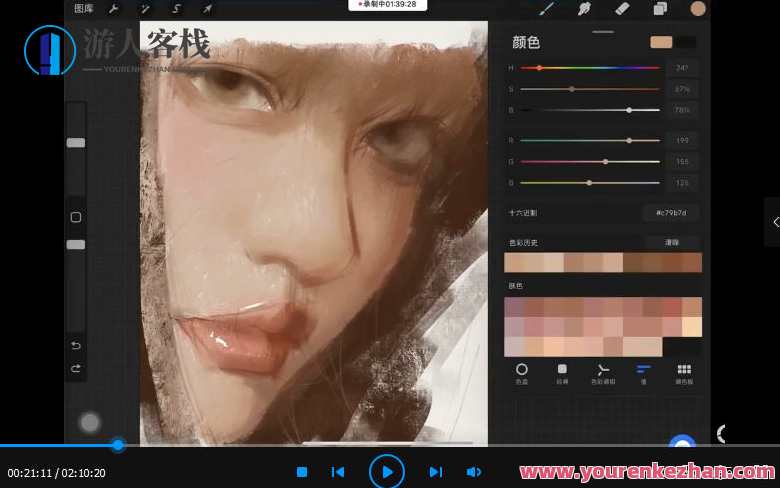Mute the video player volume
780x488 pixels.
(474, 472)
